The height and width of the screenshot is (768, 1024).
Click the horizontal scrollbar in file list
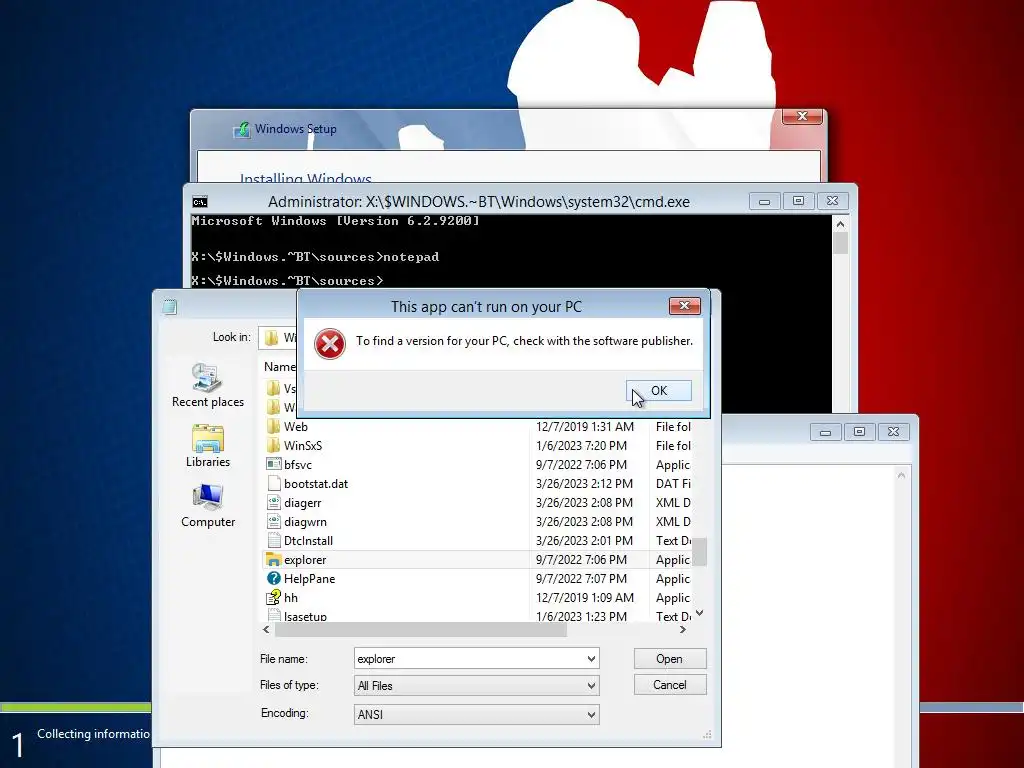tap(421, 630)
